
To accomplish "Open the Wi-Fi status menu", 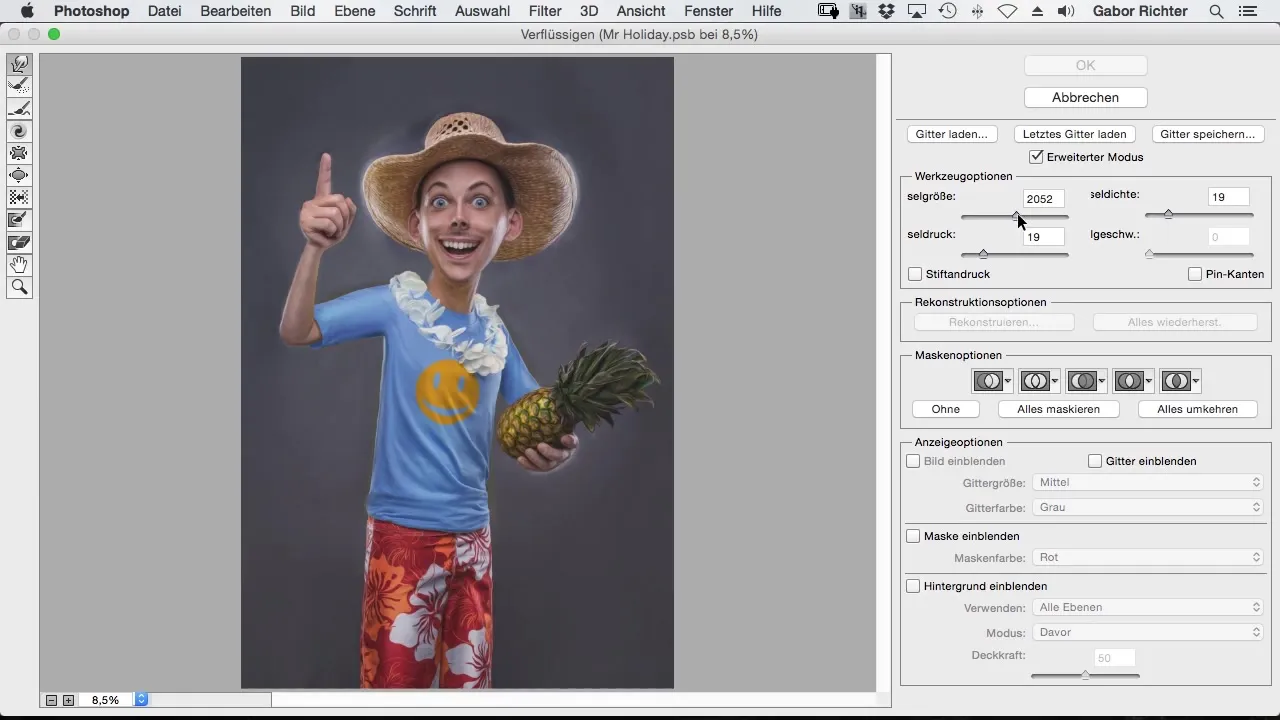I will click(x=1007, y=12).
